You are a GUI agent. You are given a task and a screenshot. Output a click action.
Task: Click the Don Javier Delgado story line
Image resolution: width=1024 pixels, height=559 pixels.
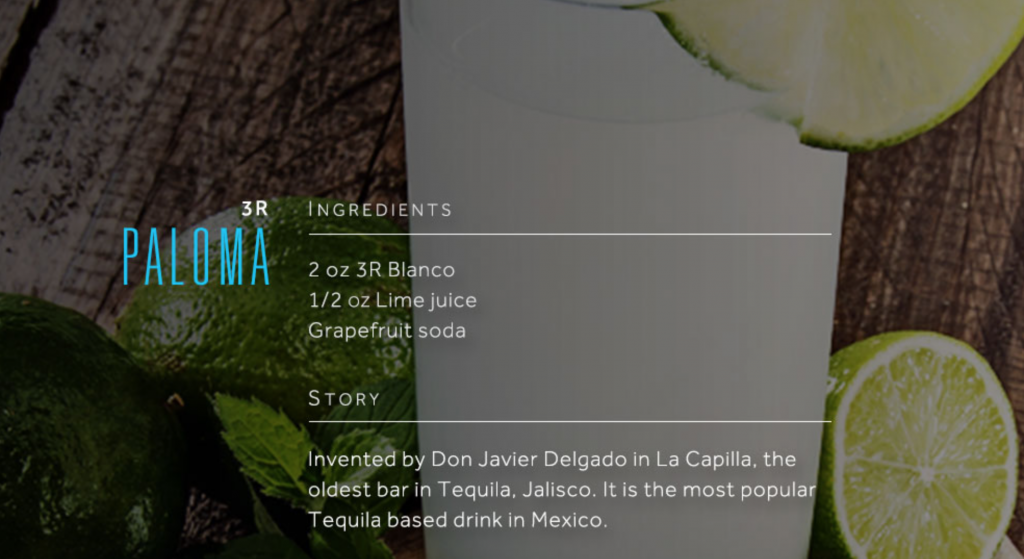point(552,460)
